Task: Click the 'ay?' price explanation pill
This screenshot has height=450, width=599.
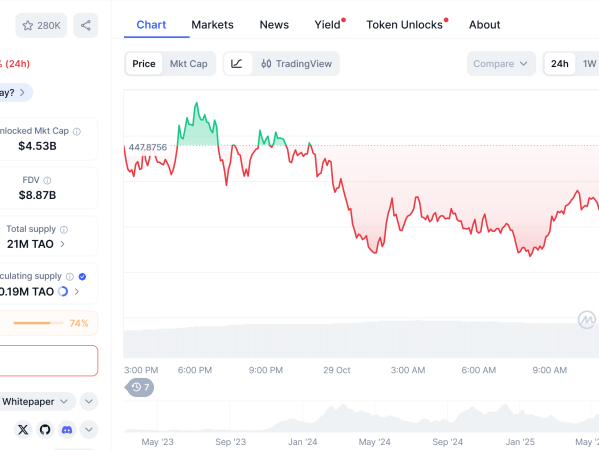Action: 15,92
